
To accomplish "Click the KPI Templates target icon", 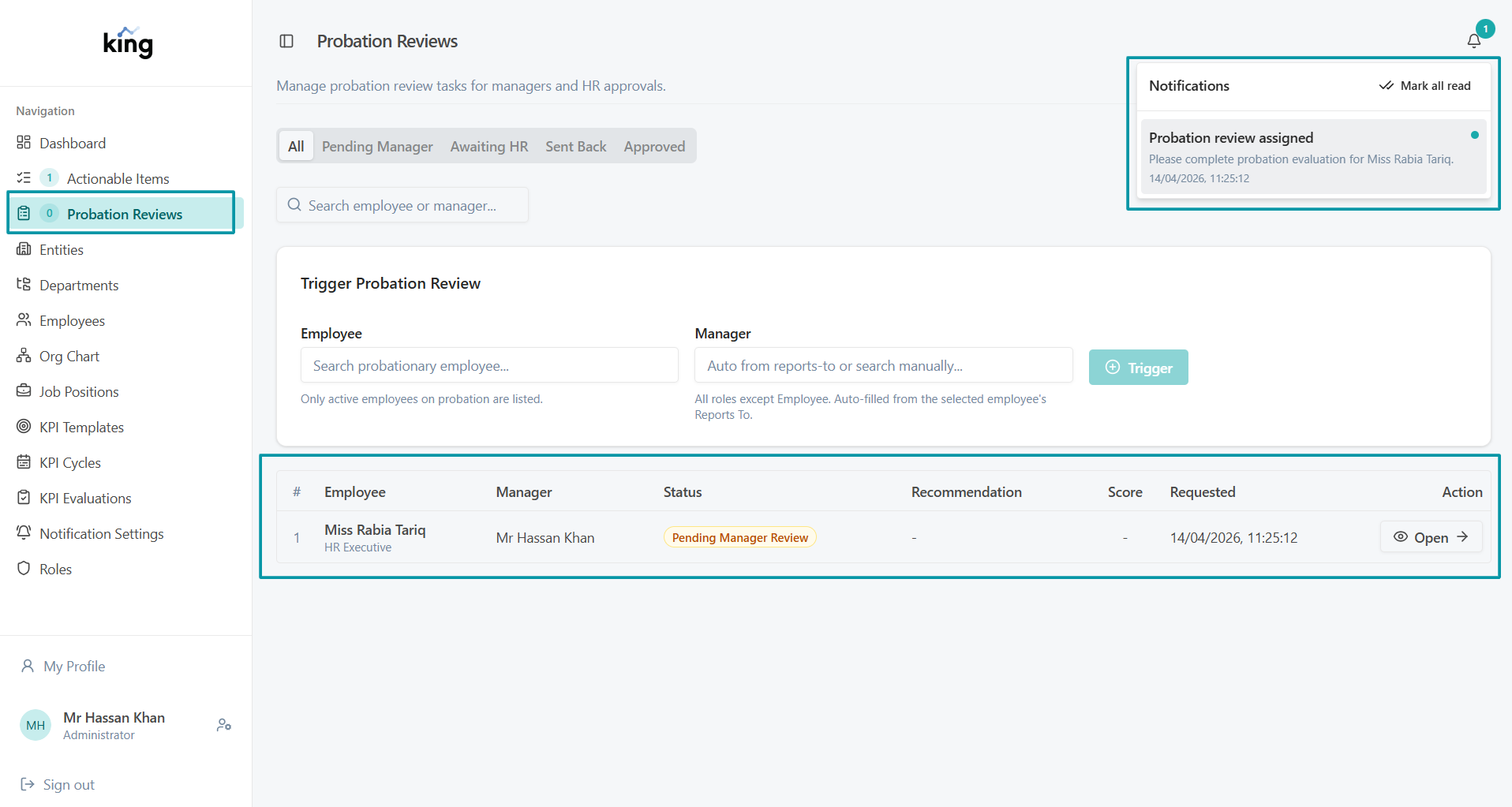I will (24, 427).
